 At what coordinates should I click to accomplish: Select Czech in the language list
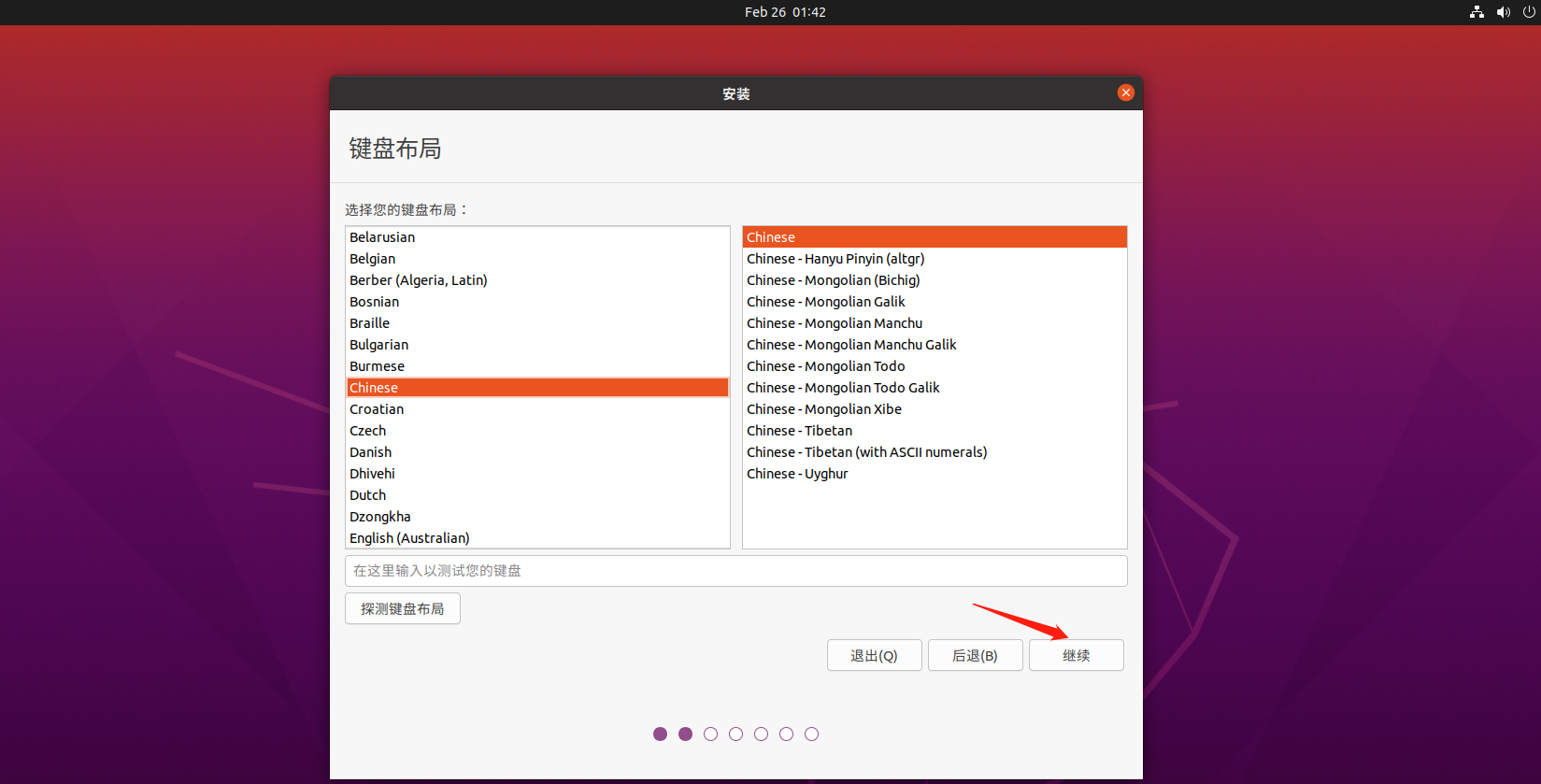[537, 431]
